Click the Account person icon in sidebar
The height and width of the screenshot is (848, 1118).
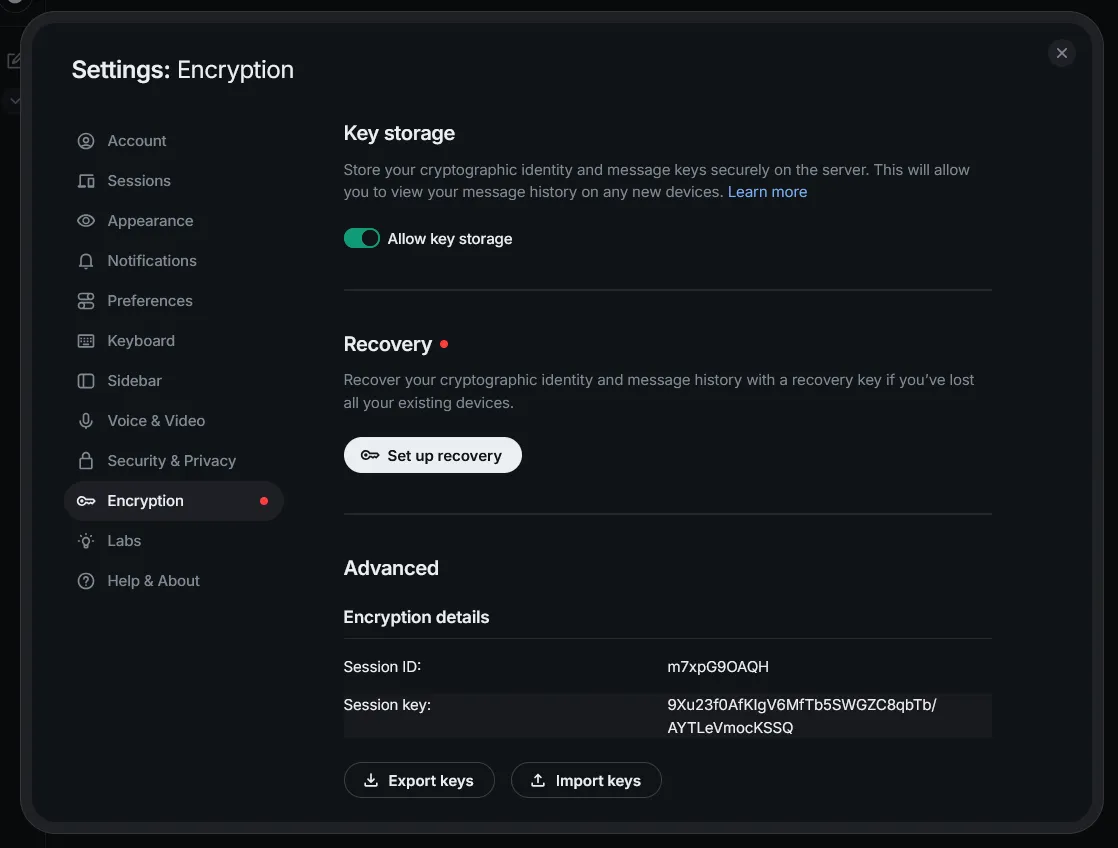[x=86, y=141]
